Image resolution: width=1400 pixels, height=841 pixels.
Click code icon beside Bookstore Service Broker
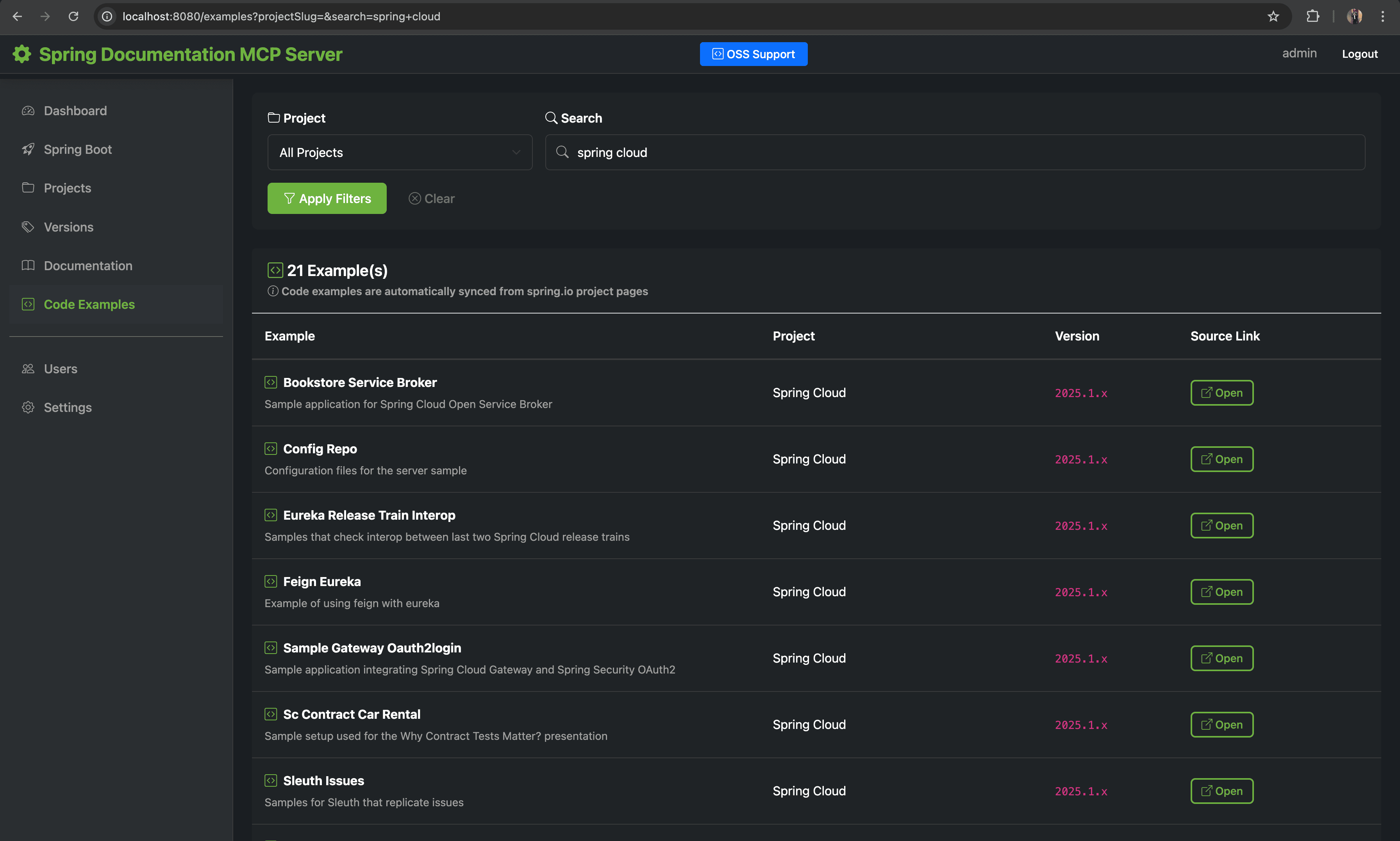271,383
